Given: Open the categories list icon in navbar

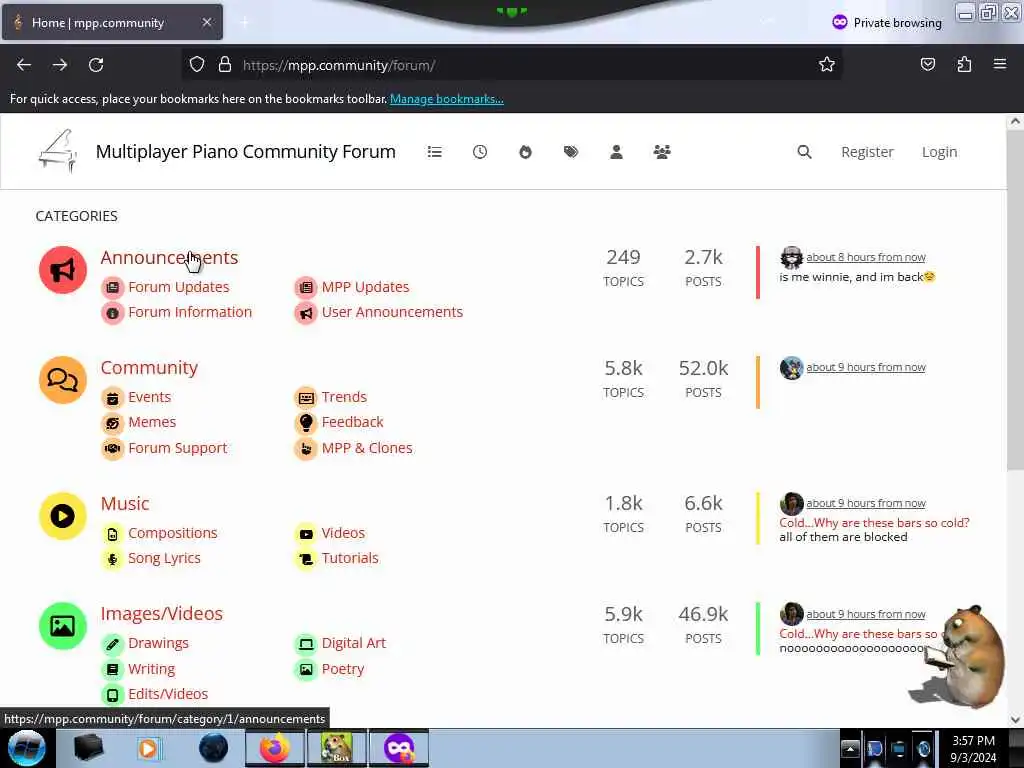Looking at the screenshot, I should coord(434,152).
